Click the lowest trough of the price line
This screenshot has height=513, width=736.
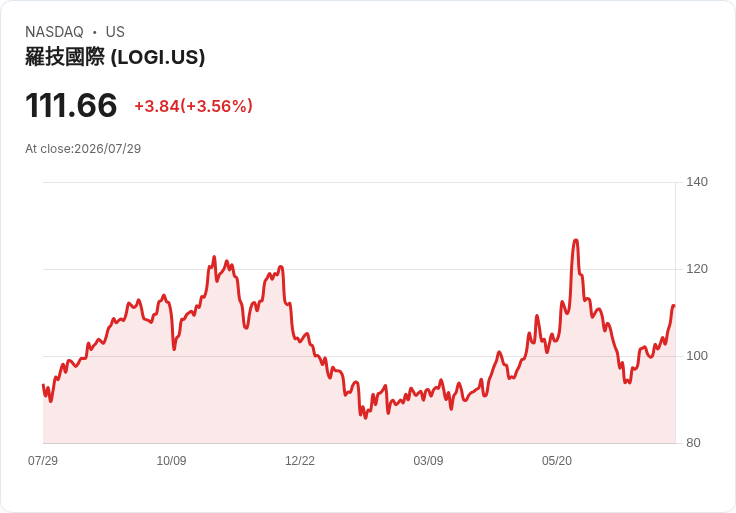point(366,417)
